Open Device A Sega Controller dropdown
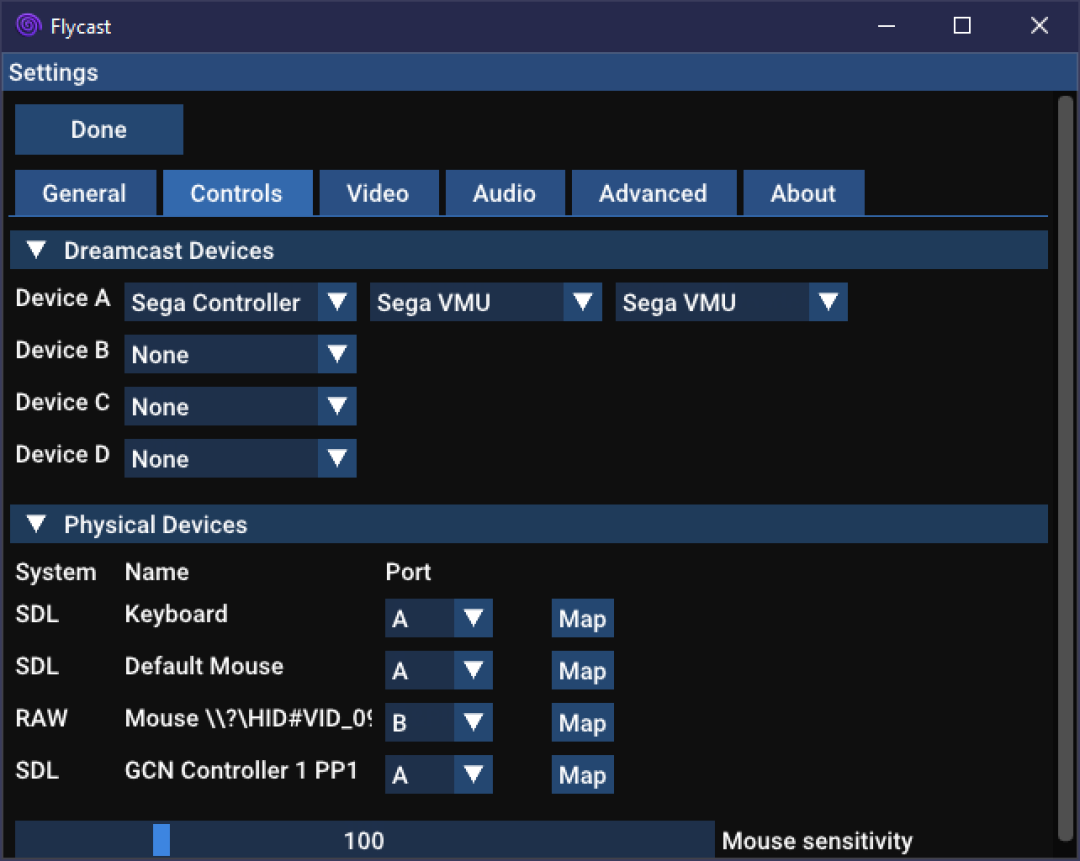 [240, 302]
